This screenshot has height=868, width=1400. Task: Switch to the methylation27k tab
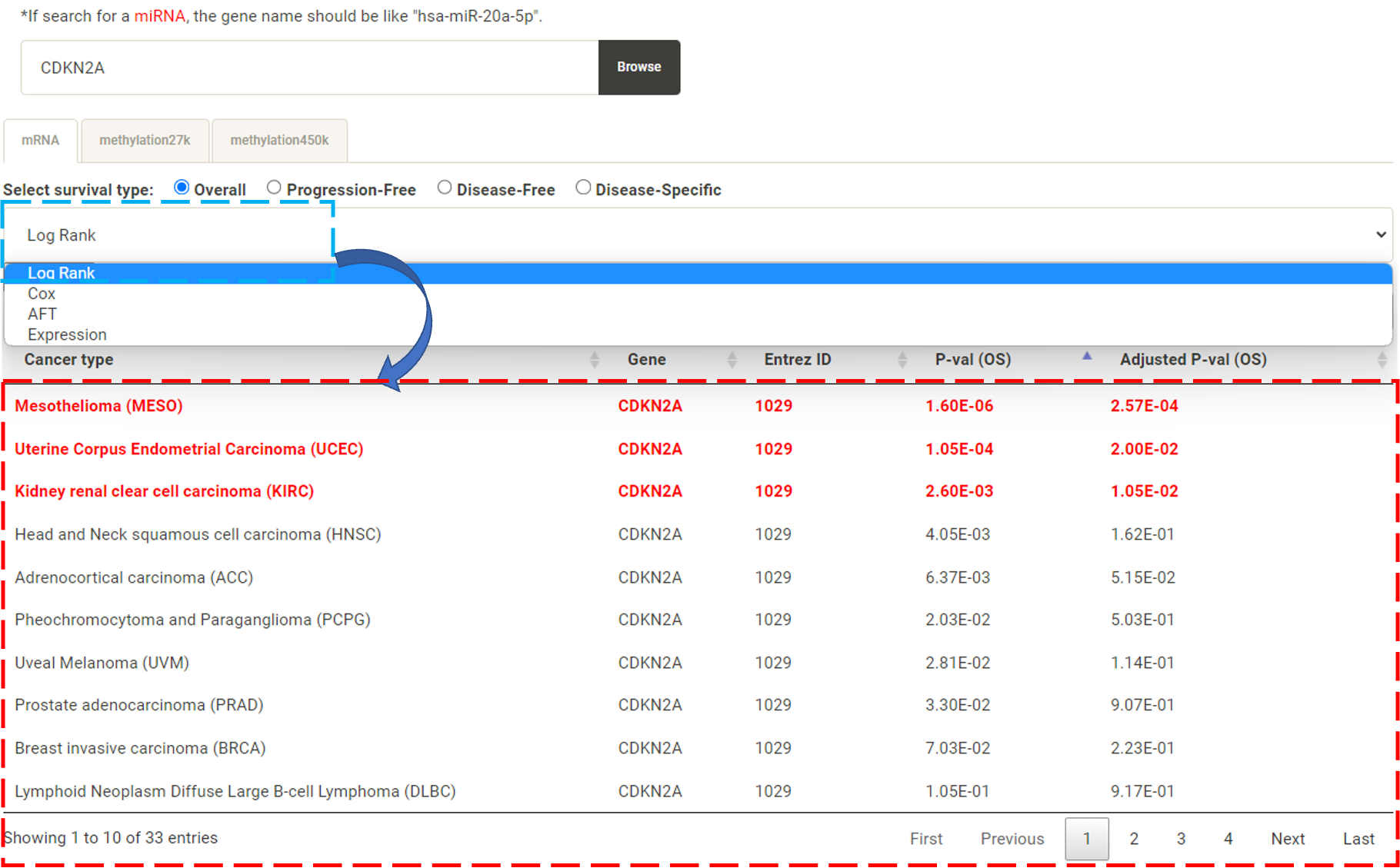point(145,140)
